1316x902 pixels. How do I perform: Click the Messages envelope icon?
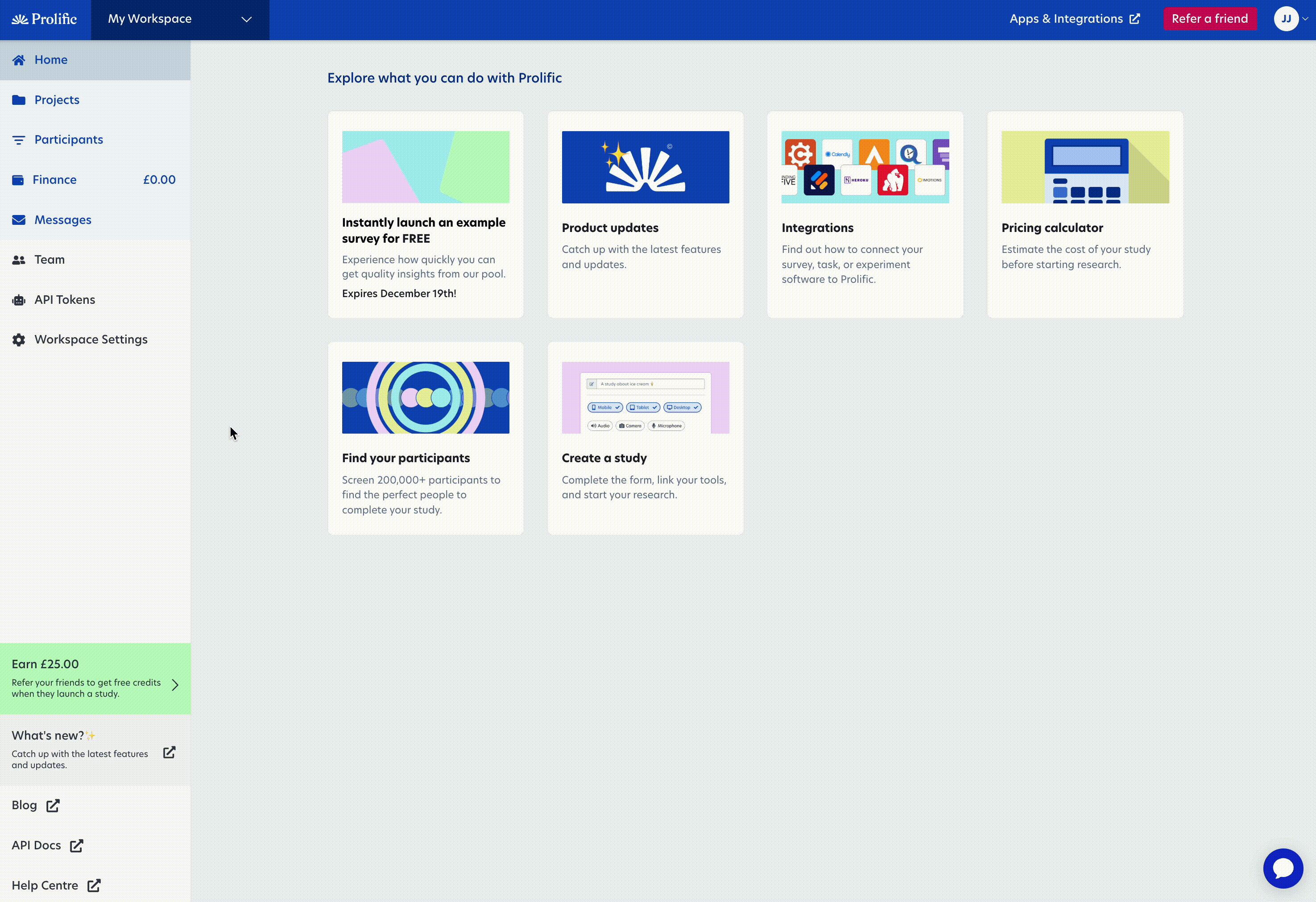(19, 219)
